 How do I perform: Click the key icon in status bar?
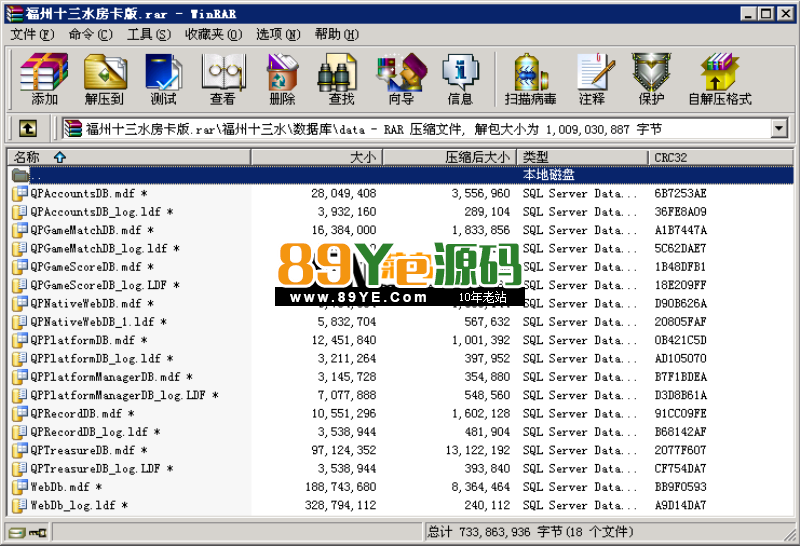(x=37, y=533)
